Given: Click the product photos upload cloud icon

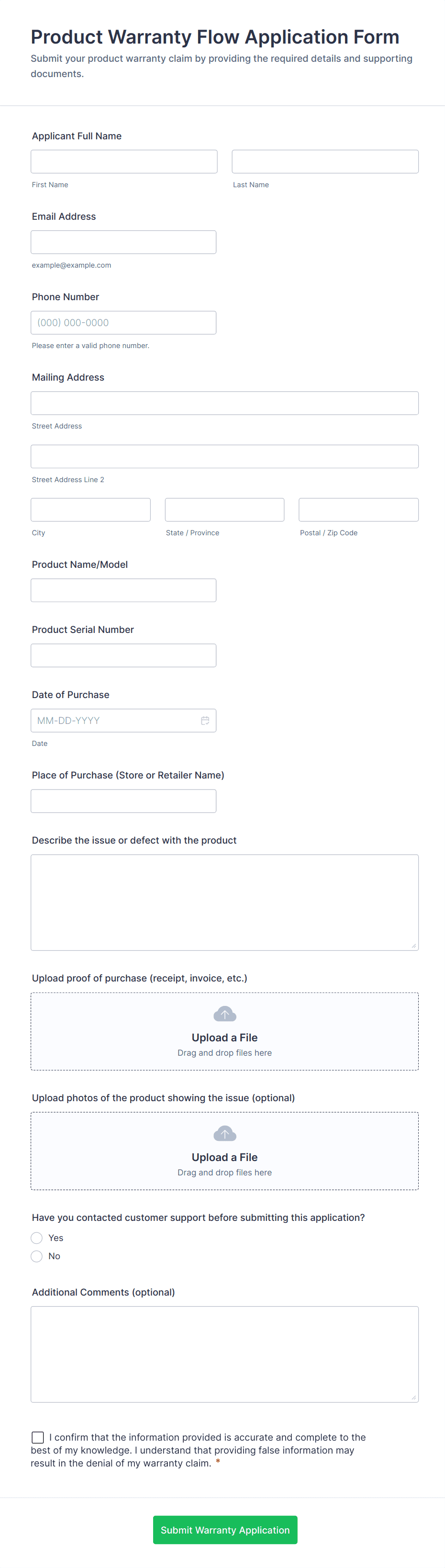Looking at the screenshot, I should 224,1134.
